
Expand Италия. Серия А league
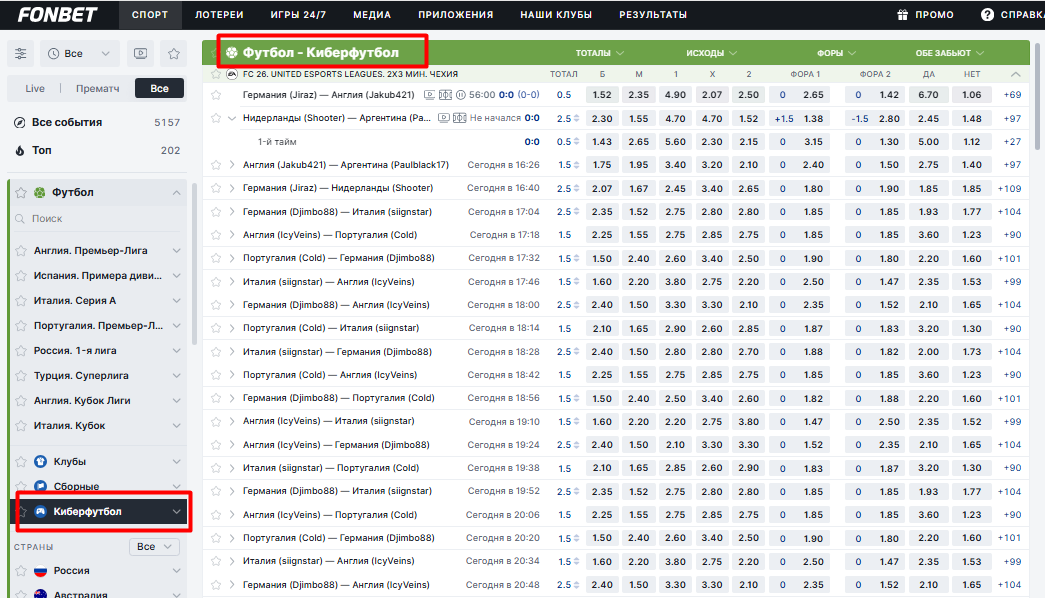click(177, 301)
